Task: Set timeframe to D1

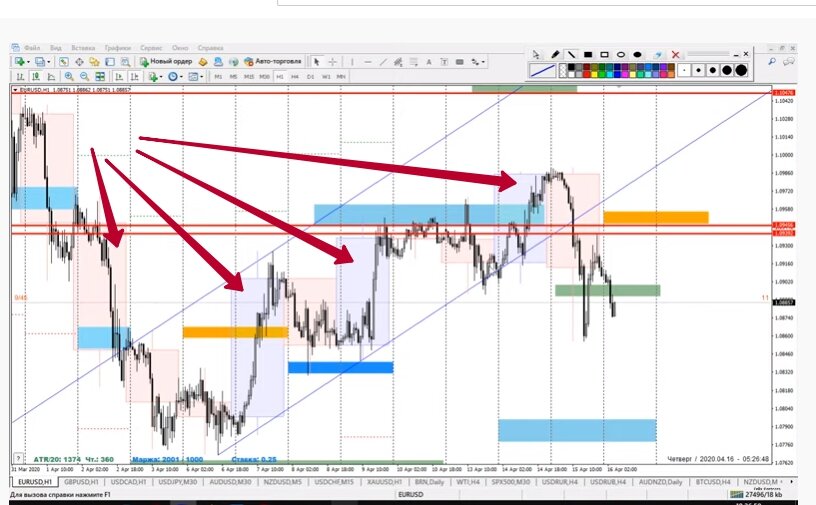Action: [x=310, y=77]
